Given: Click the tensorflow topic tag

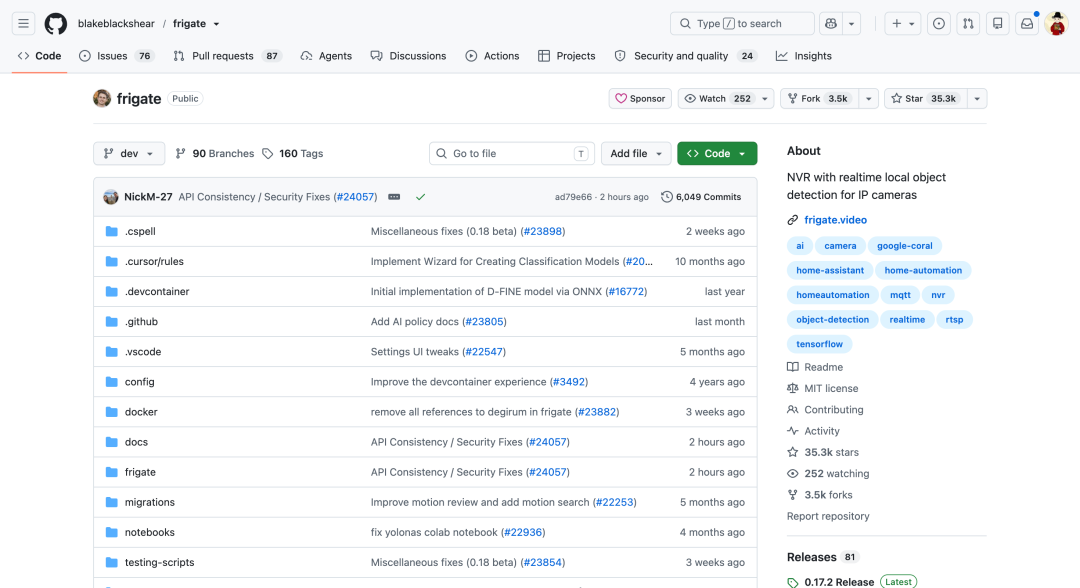Looking at the screenshot, I should pyautogui.click(x=820, y=344).
